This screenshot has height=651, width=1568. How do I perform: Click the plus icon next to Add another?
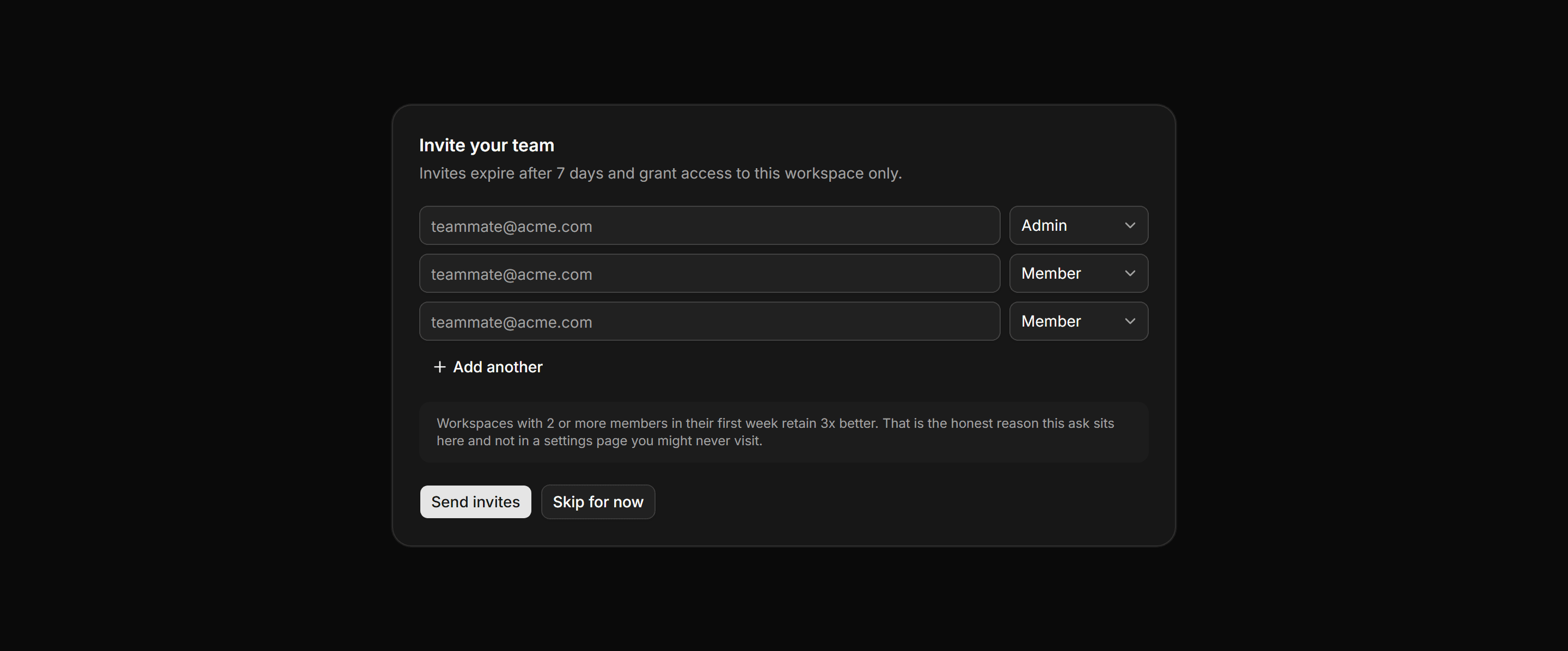coord(439,367)
